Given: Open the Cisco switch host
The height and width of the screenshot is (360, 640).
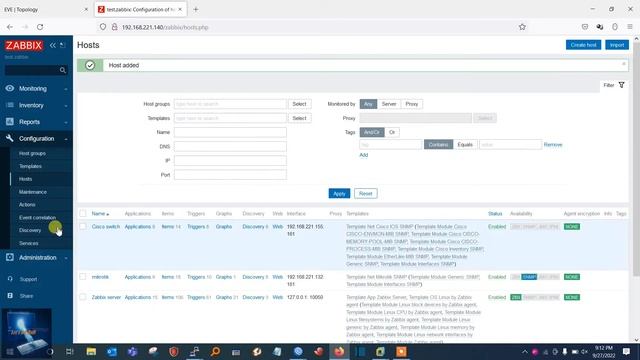Looking at the screenshot, I should [x=106, y=227].
